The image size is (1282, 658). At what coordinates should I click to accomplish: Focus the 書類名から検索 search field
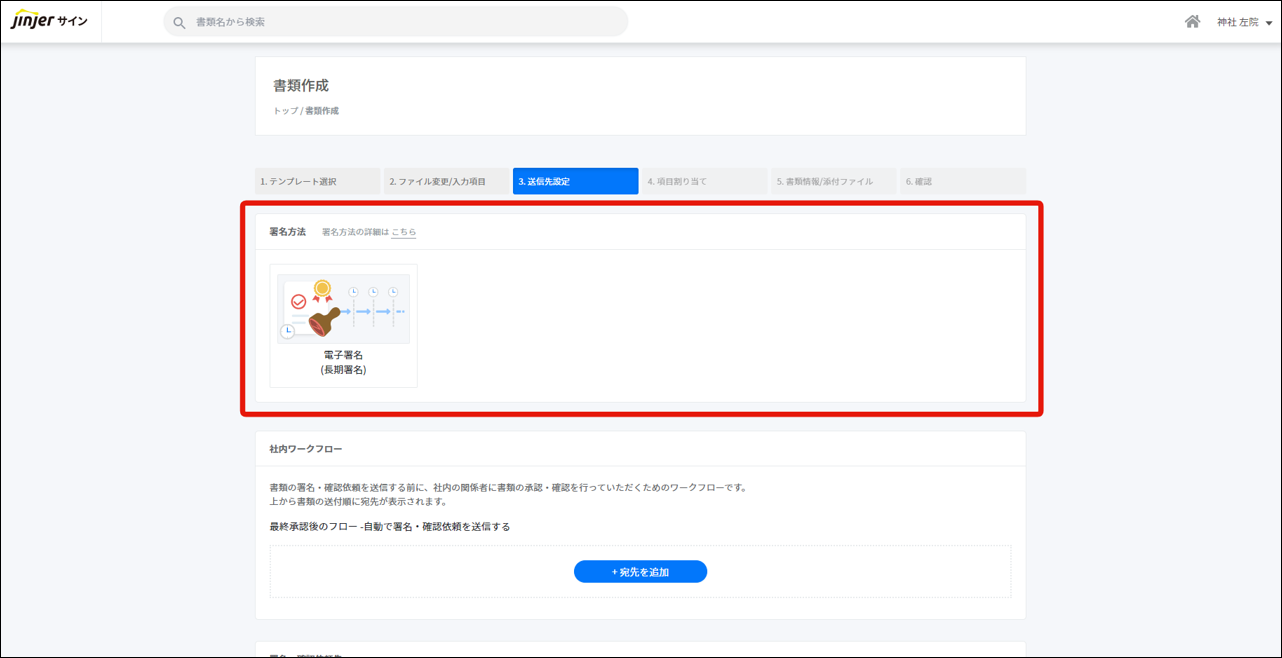tap(400, 22)
